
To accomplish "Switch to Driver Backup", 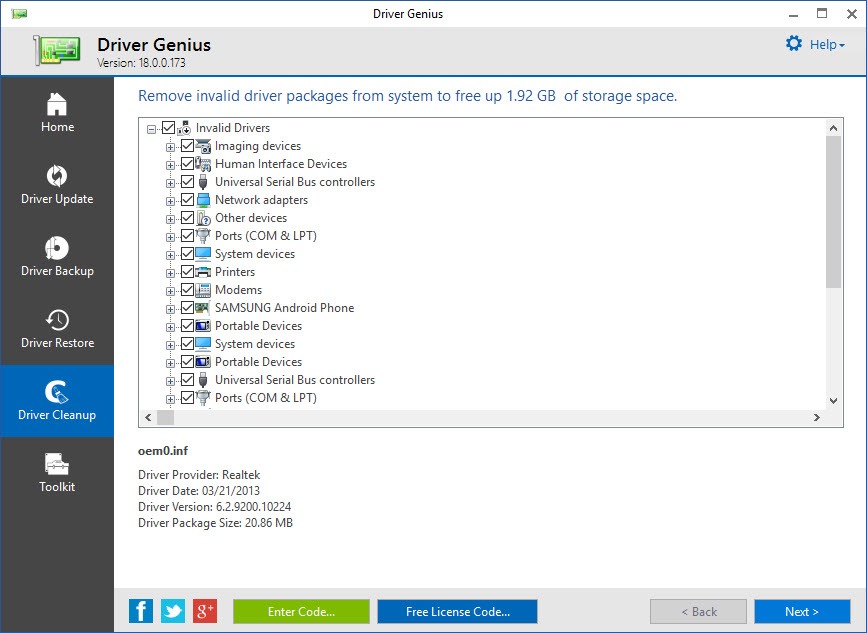I will point(57,257).
